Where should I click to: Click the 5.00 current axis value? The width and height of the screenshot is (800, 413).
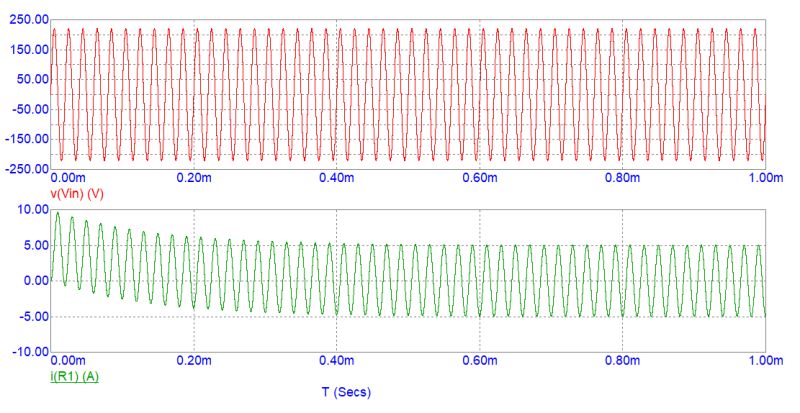35,246
